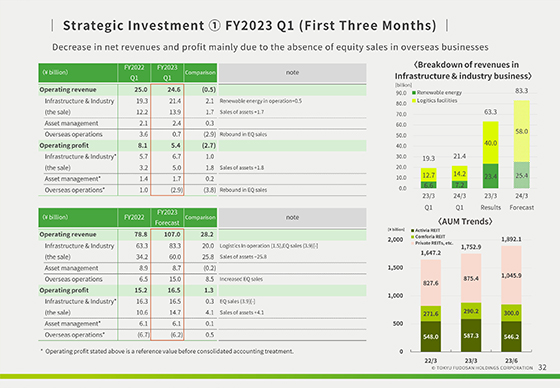Click the 'Results' label under the revenue chart
The width and height of the screenshot is (560, 388).
[490, 208]
